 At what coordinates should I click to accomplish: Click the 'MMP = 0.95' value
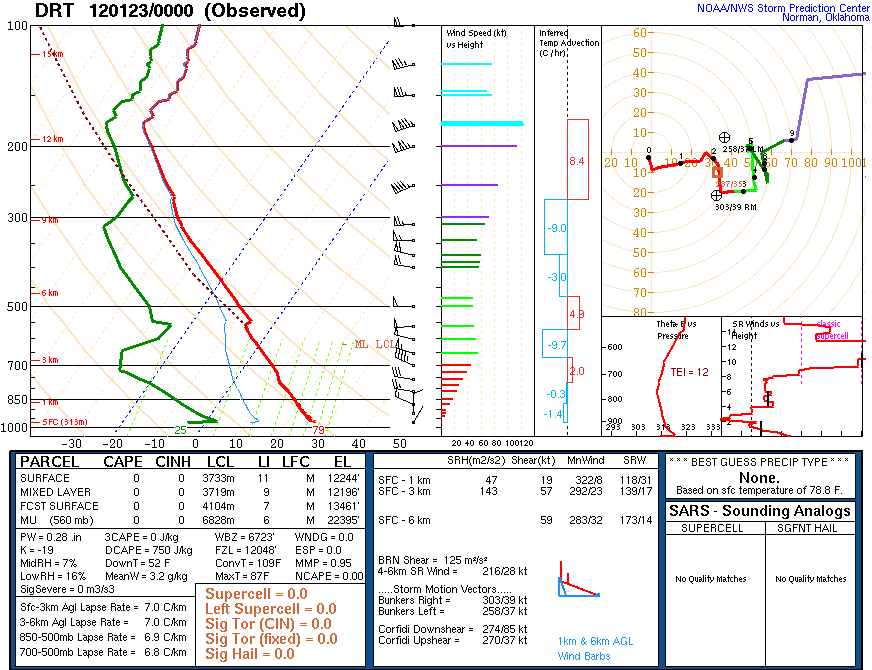[324, 563]
